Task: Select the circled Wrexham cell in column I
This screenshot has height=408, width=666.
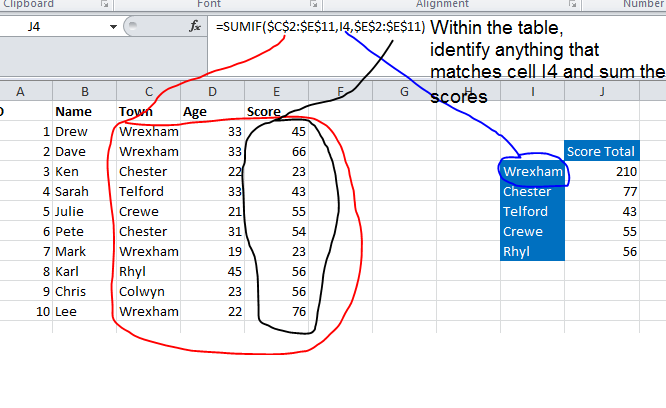Action: [x=533, y=171]
